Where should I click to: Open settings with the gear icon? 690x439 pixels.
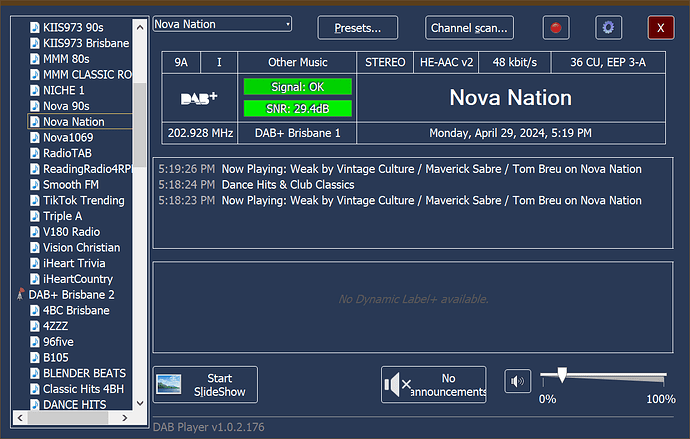[x=609, y=28]
